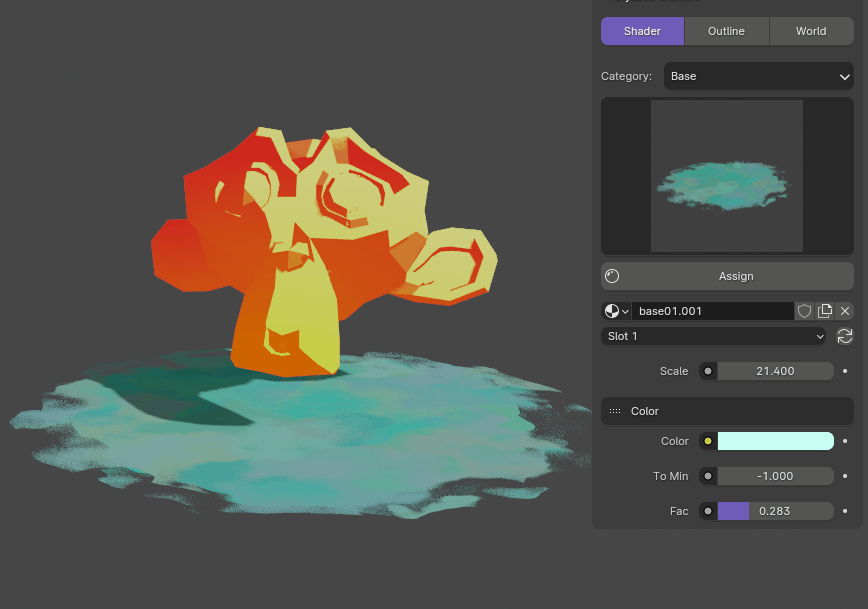This screenshot has width=868, height=609.
Task: Select the Shader tab button
Action: (x=642, y=31)
